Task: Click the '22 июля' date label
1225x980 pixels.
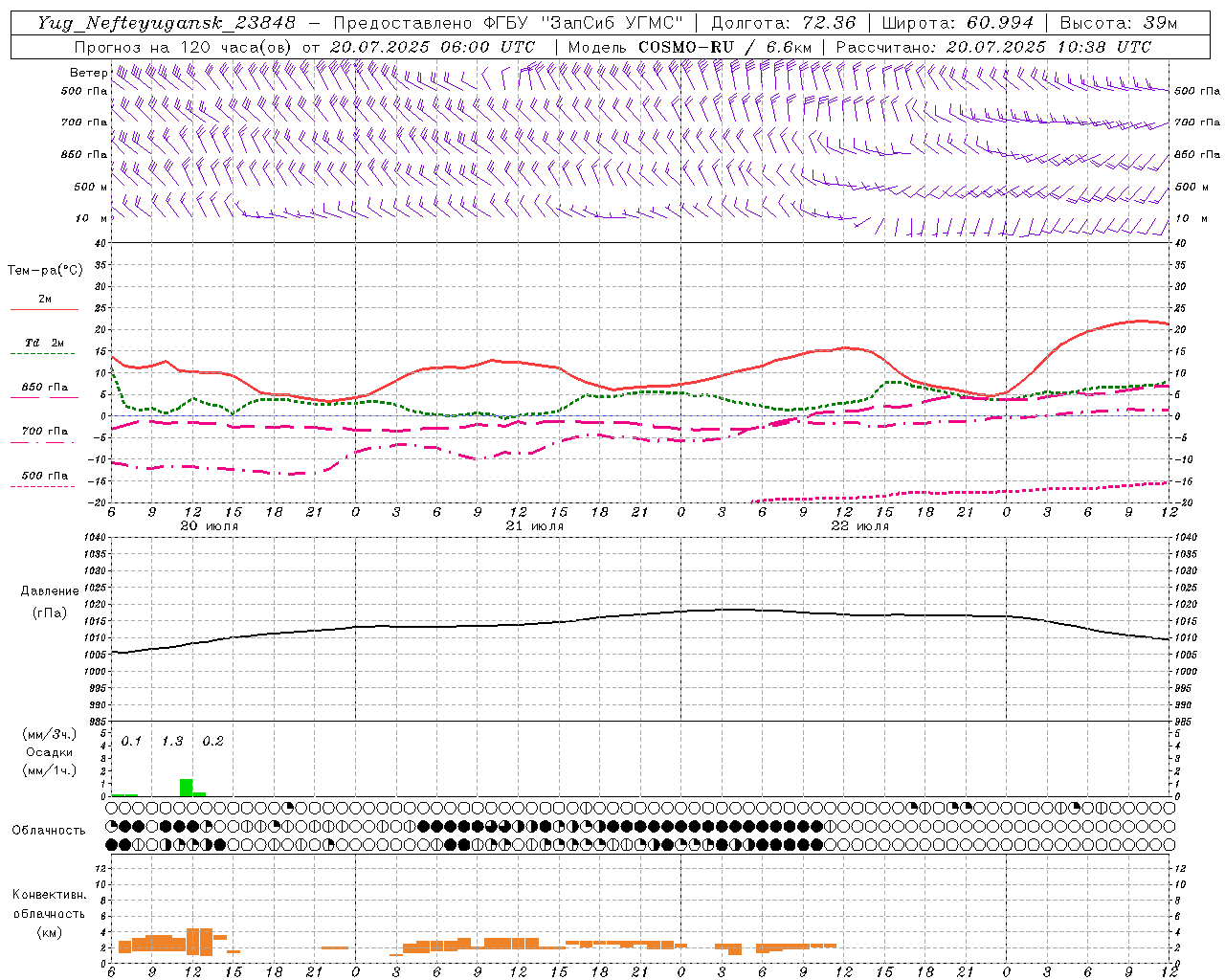Action: [859, 526]
